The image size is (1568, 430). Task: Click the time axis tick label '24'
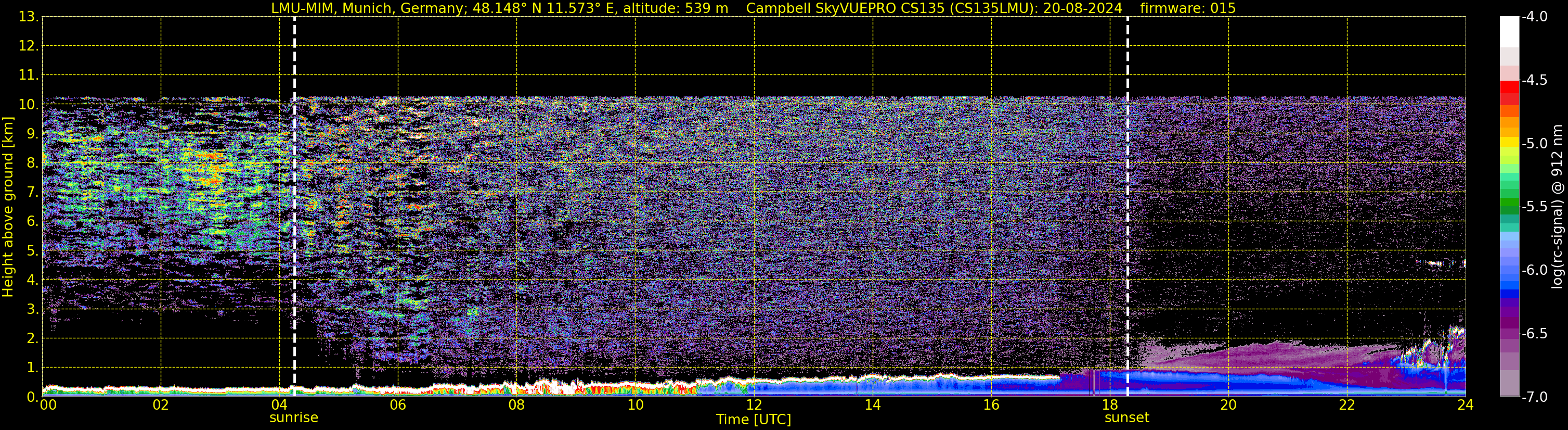1466,406
